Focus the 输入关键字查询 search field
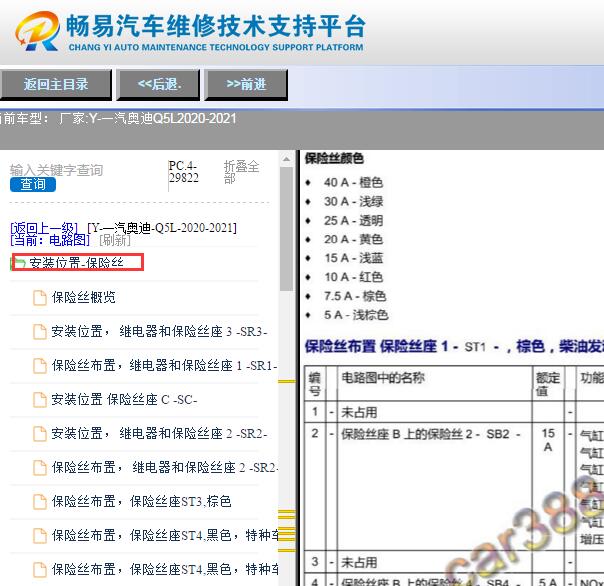Viewport: 604px width, 586px height. (x=56, y=170)
